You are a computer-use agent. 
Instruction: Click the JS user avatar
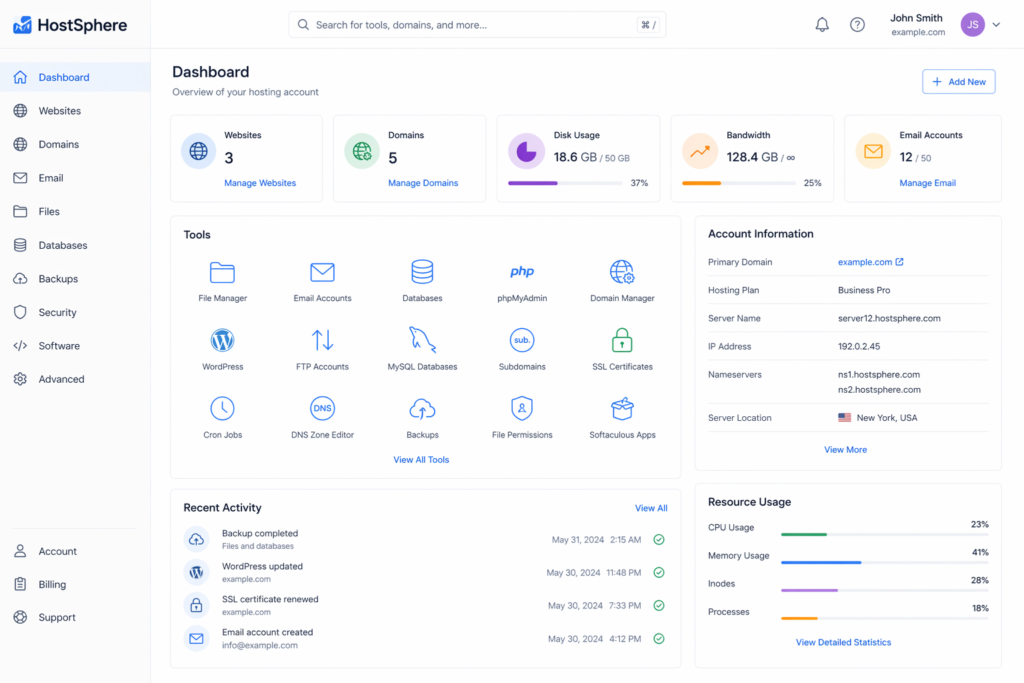(972, 25)
